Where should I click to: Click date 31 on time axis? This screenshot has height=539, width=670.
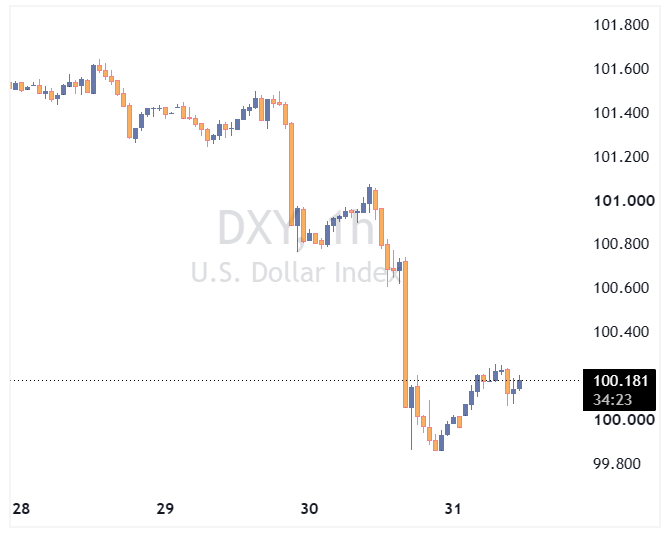[453, 509]
